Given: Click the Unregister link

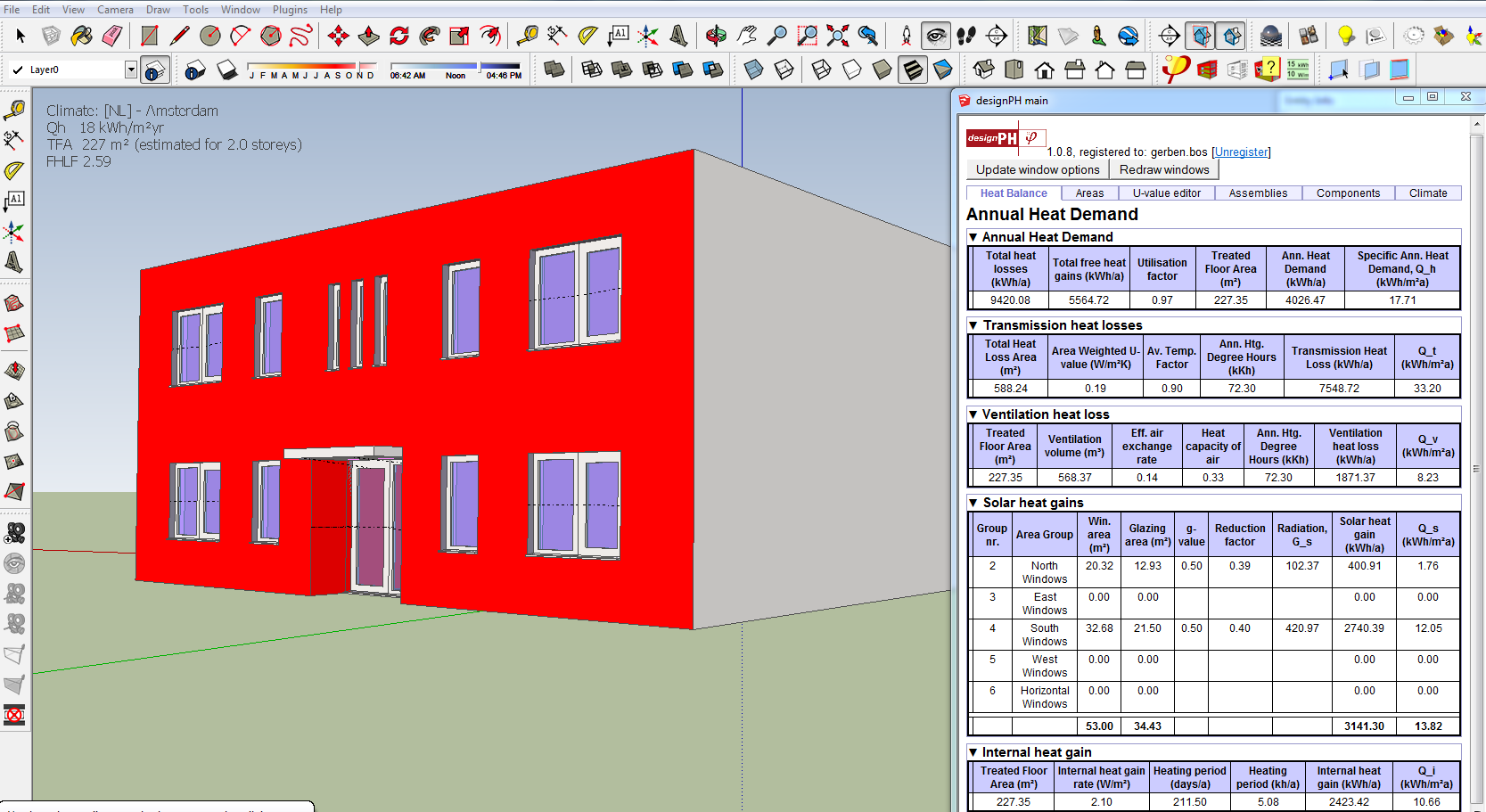Looking at the screenshot, I should [x=1241, y=152].
